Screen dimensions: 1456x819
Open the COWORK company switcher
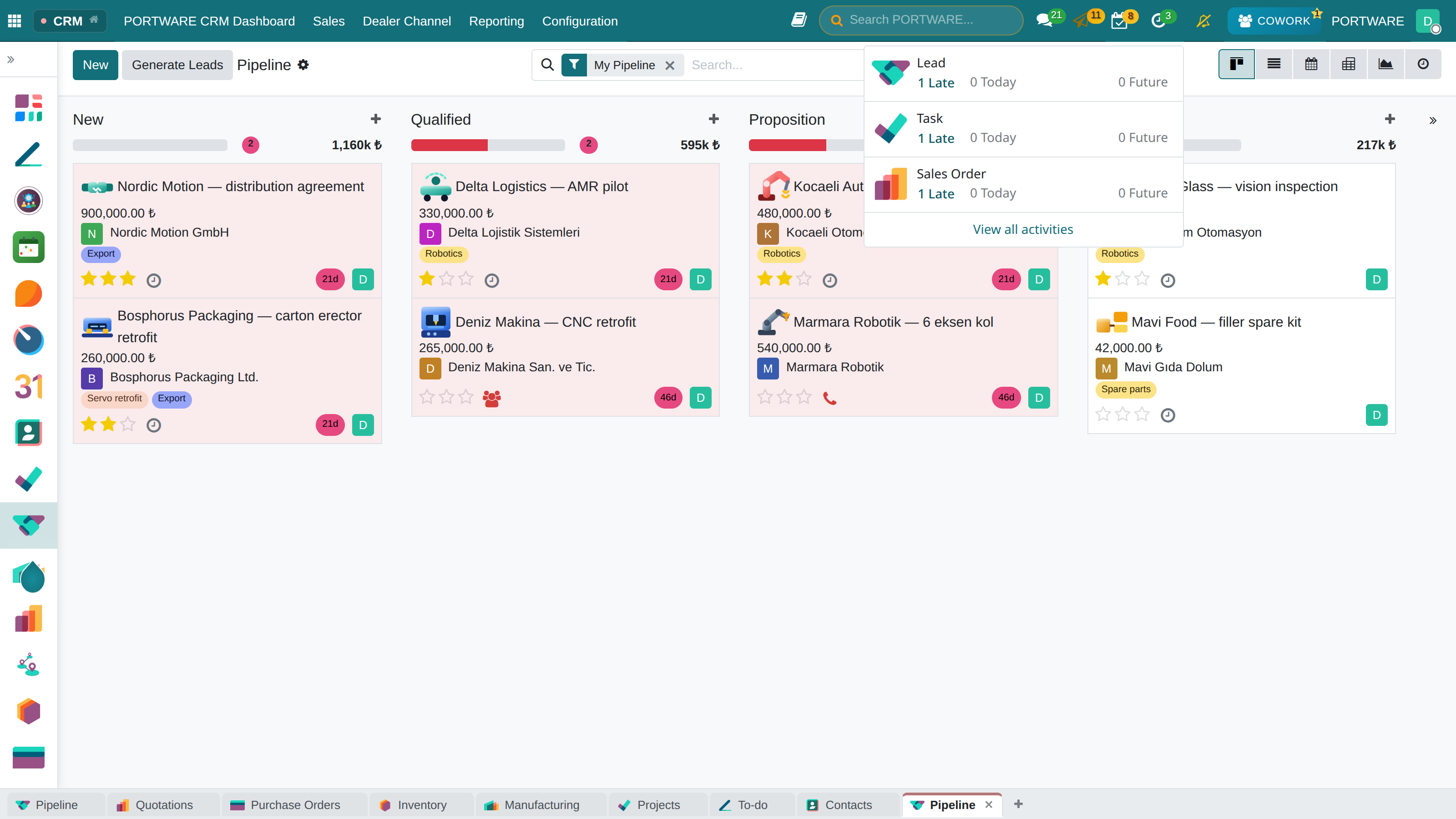[x=1274, y=21]
